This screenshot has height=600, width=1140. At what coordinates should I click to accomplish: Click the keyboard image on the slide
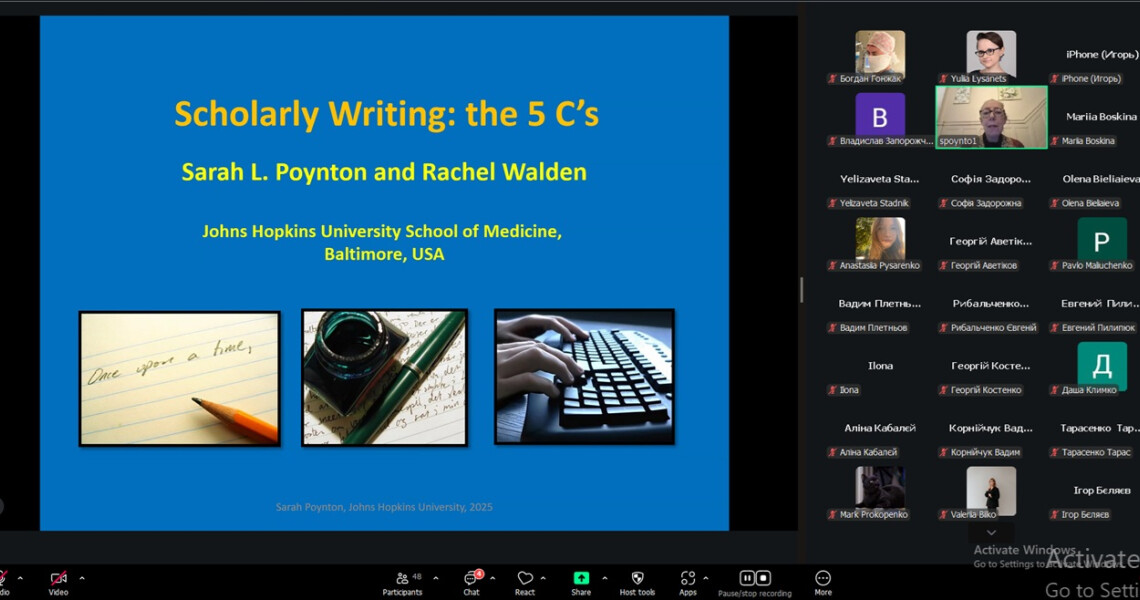coord(584,376)
